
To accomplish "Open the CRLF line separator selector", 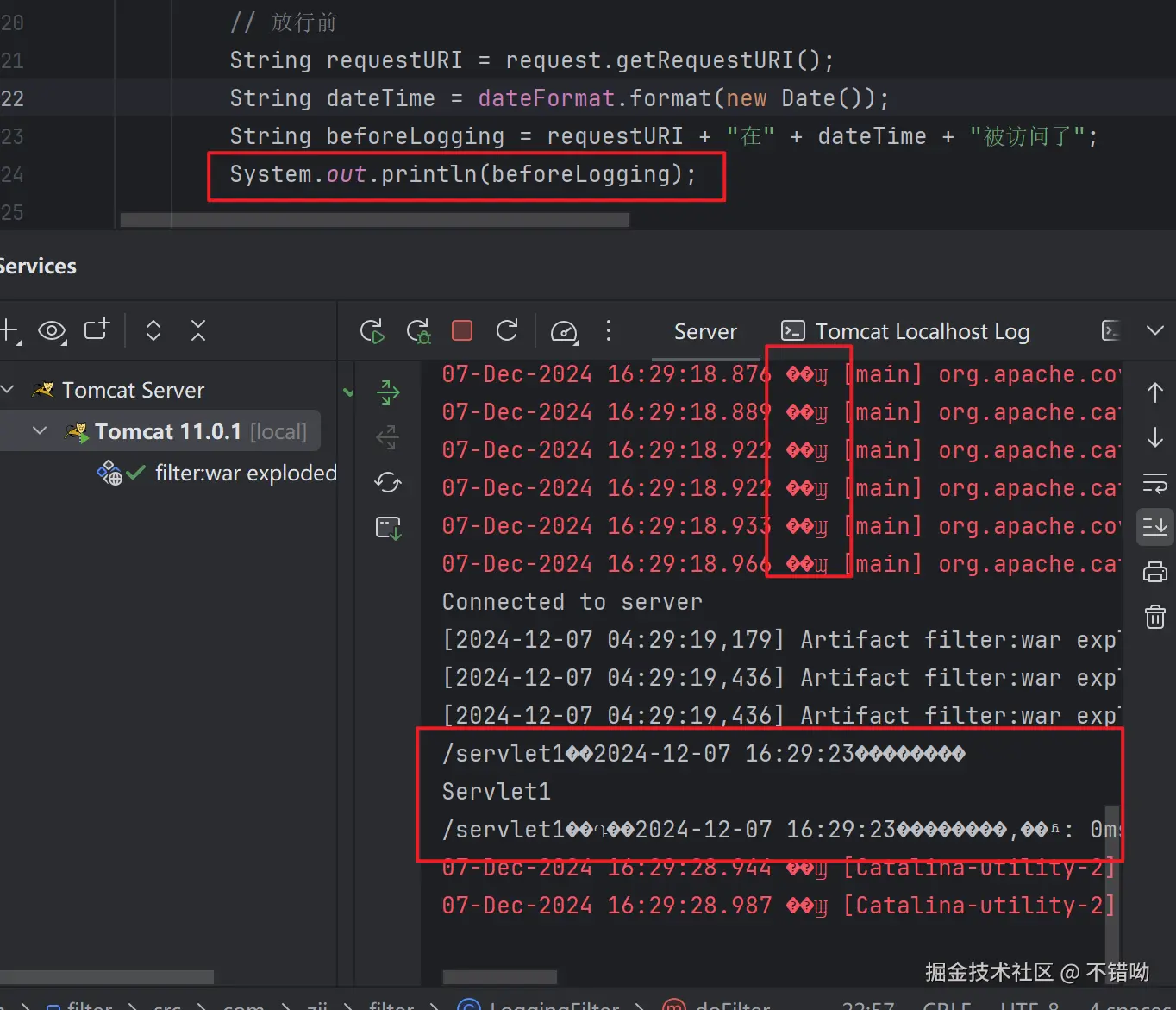I will (x=947, y=1005).
